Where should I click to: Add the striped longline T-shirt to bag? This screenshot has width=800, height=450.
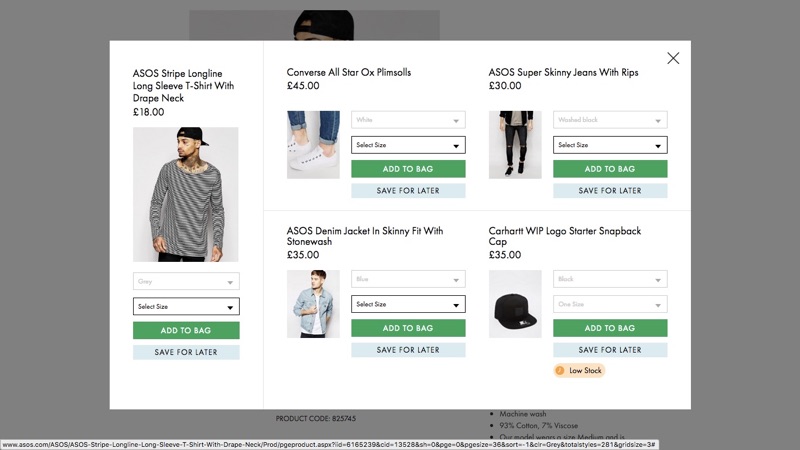click(186, 331)
